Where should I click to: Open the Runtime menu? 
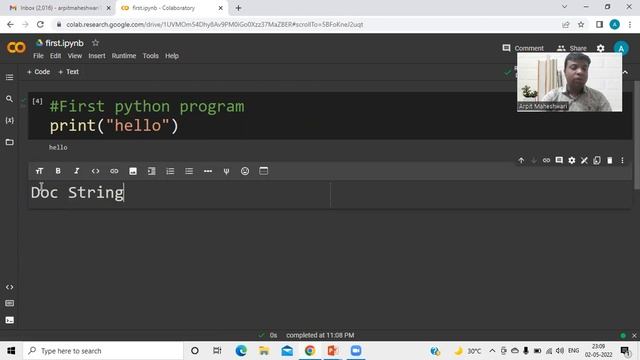tap(124, 56)
